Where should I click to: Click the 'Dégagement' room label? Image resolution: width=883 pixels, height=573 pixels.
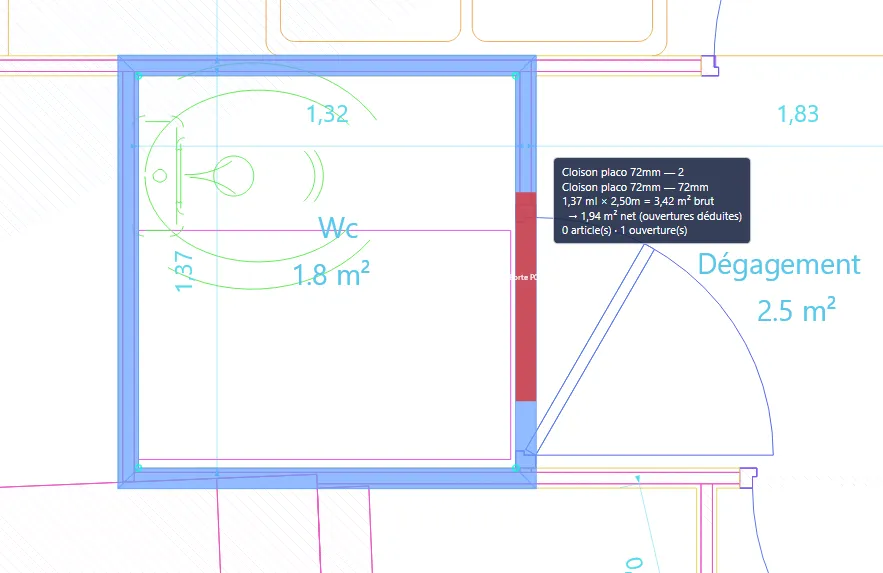779,265
